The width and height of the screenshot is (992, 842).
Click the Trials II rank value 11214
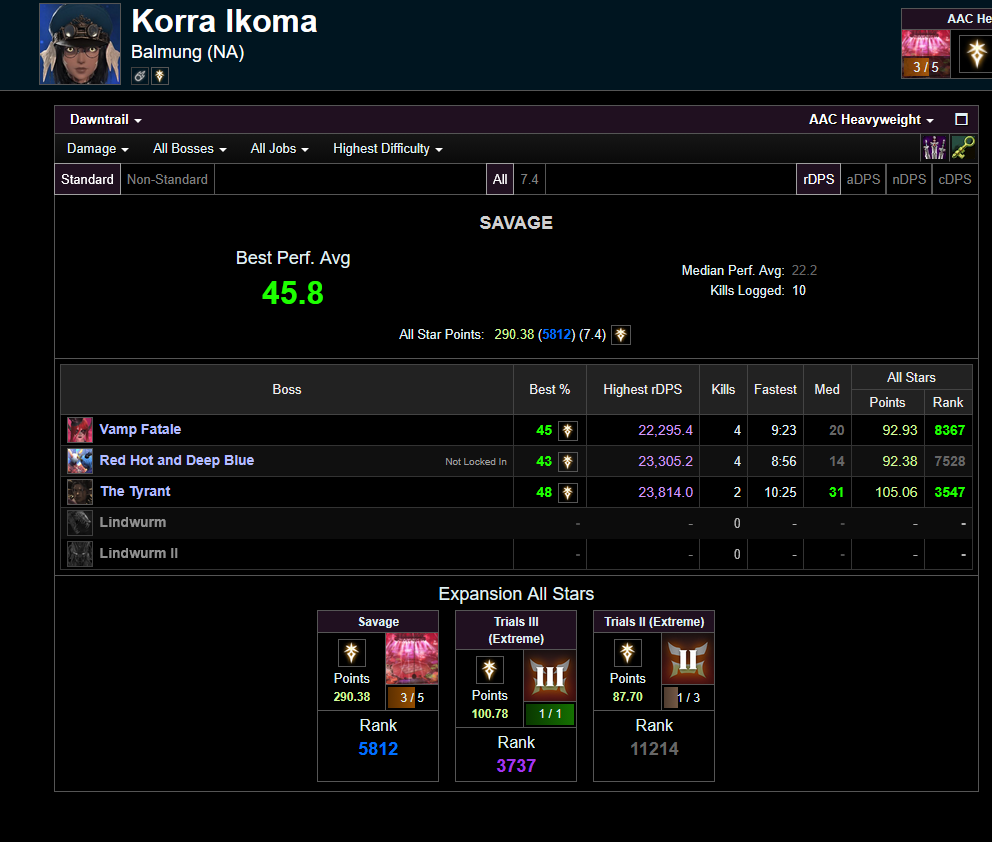654,749
